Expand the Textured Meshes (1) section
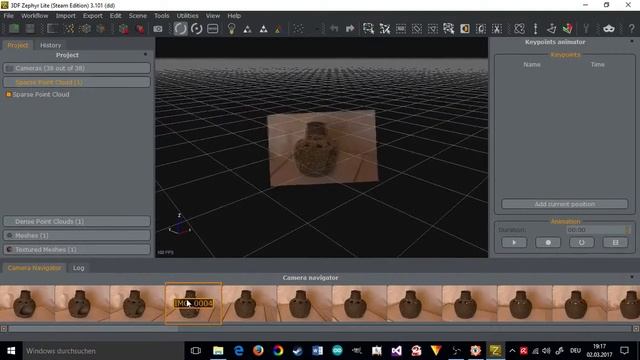 click(77, 249)
